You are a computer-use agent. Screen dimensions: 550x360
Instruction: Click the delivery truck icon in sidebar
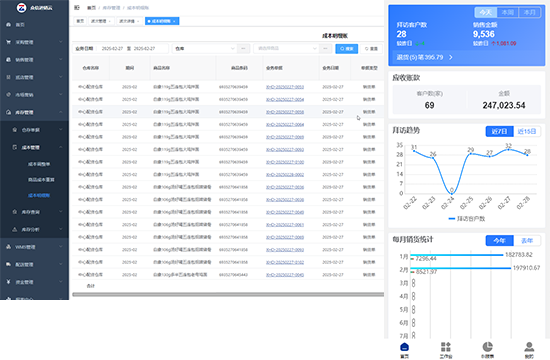(8, 264)
